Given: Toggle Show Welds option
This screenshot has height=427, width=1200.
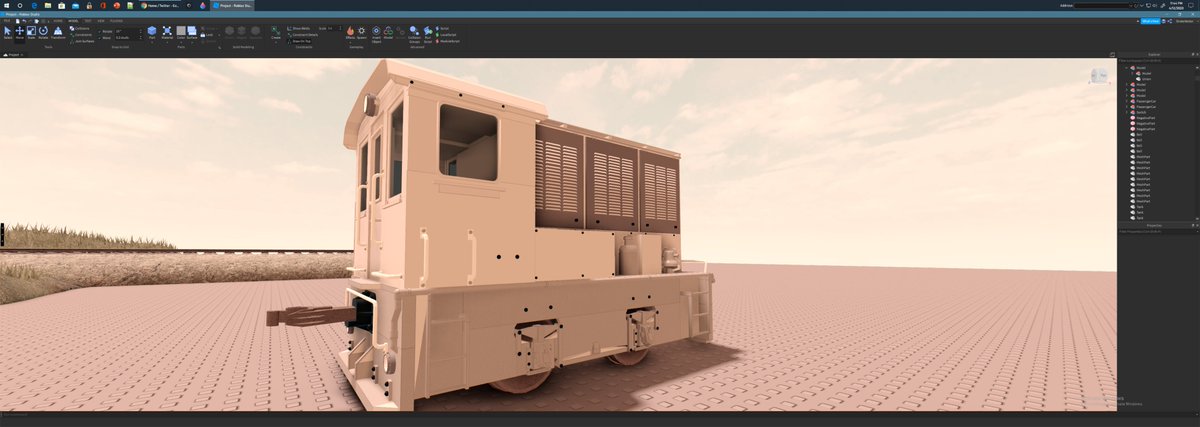Looking at the screenshot, I should [x=297, y=28].
